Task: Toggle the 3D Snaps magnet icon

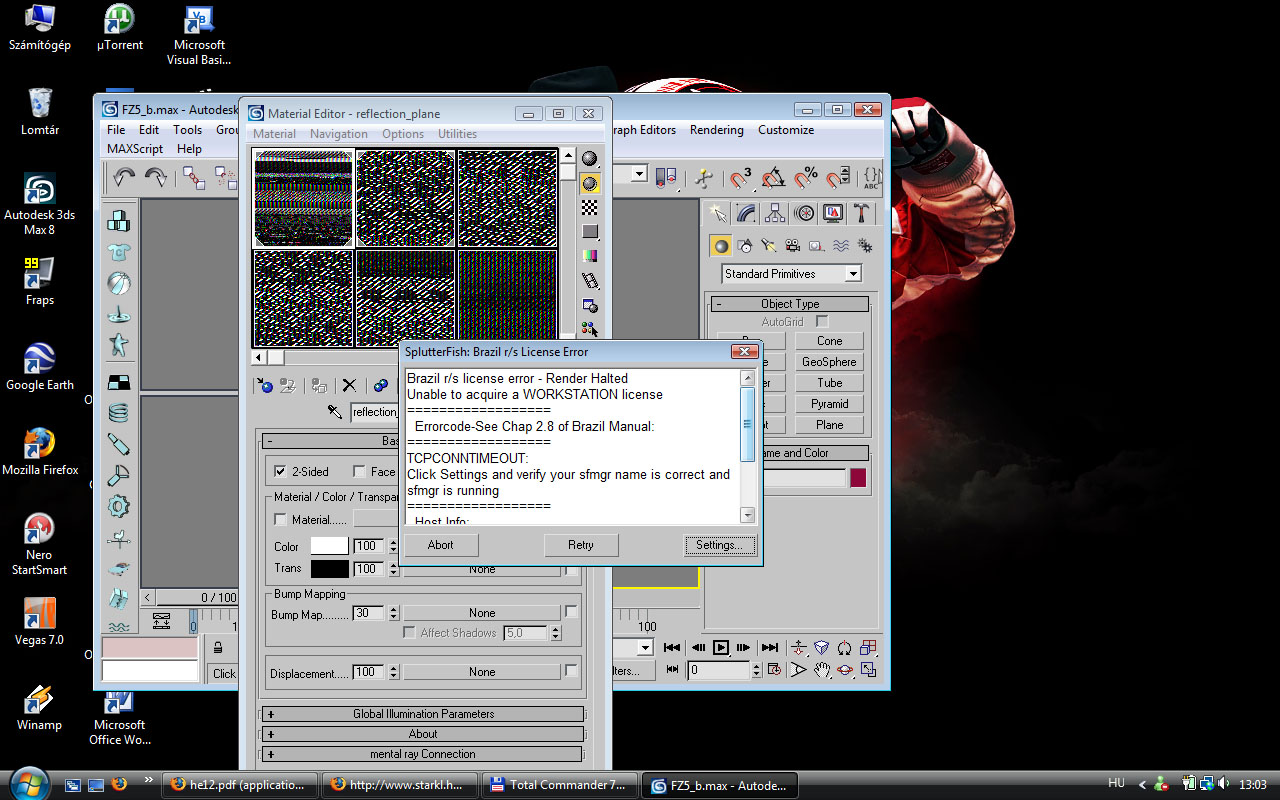Action: pos(741,178)
